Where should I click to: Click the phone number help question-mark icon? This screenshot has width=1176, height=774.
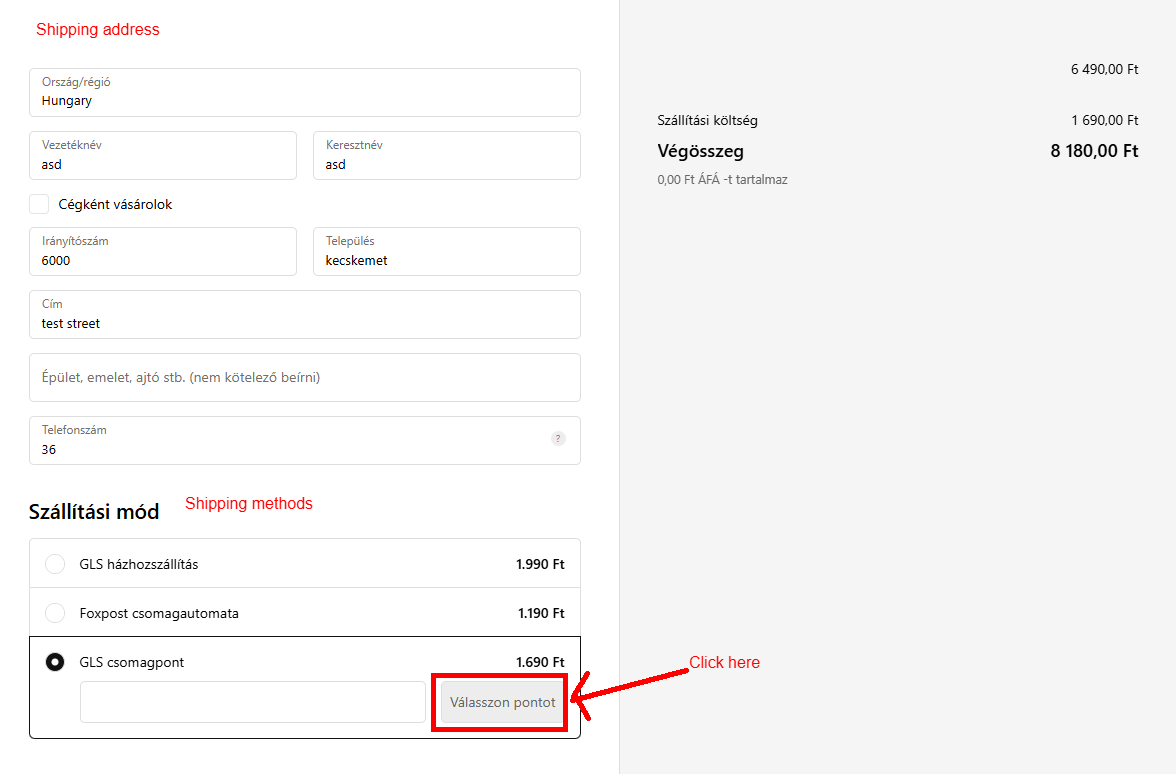pos(558,439)
